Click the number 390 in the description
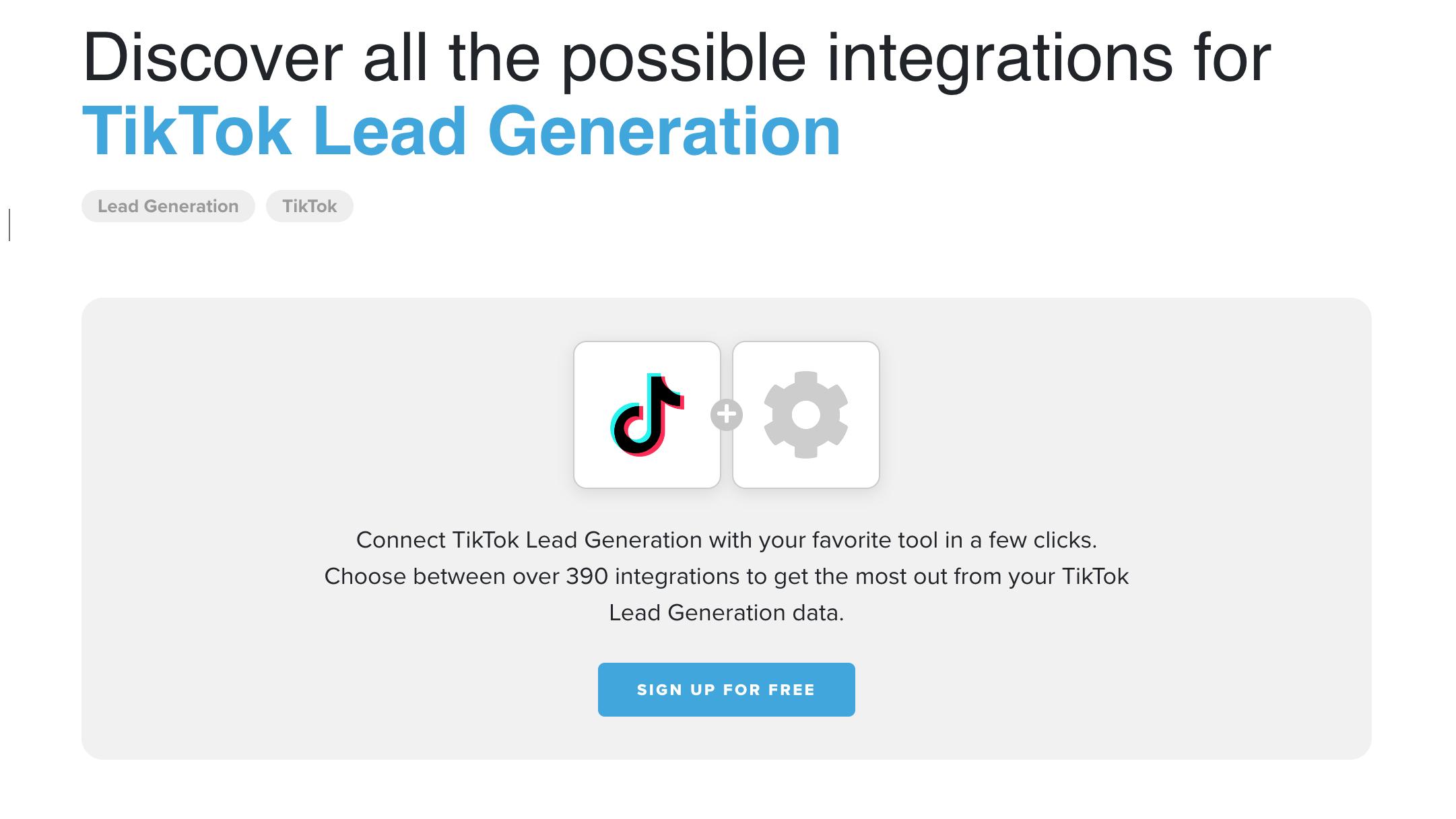The width and height of the screenshot is (1456, 819). [x=587, y=577]
